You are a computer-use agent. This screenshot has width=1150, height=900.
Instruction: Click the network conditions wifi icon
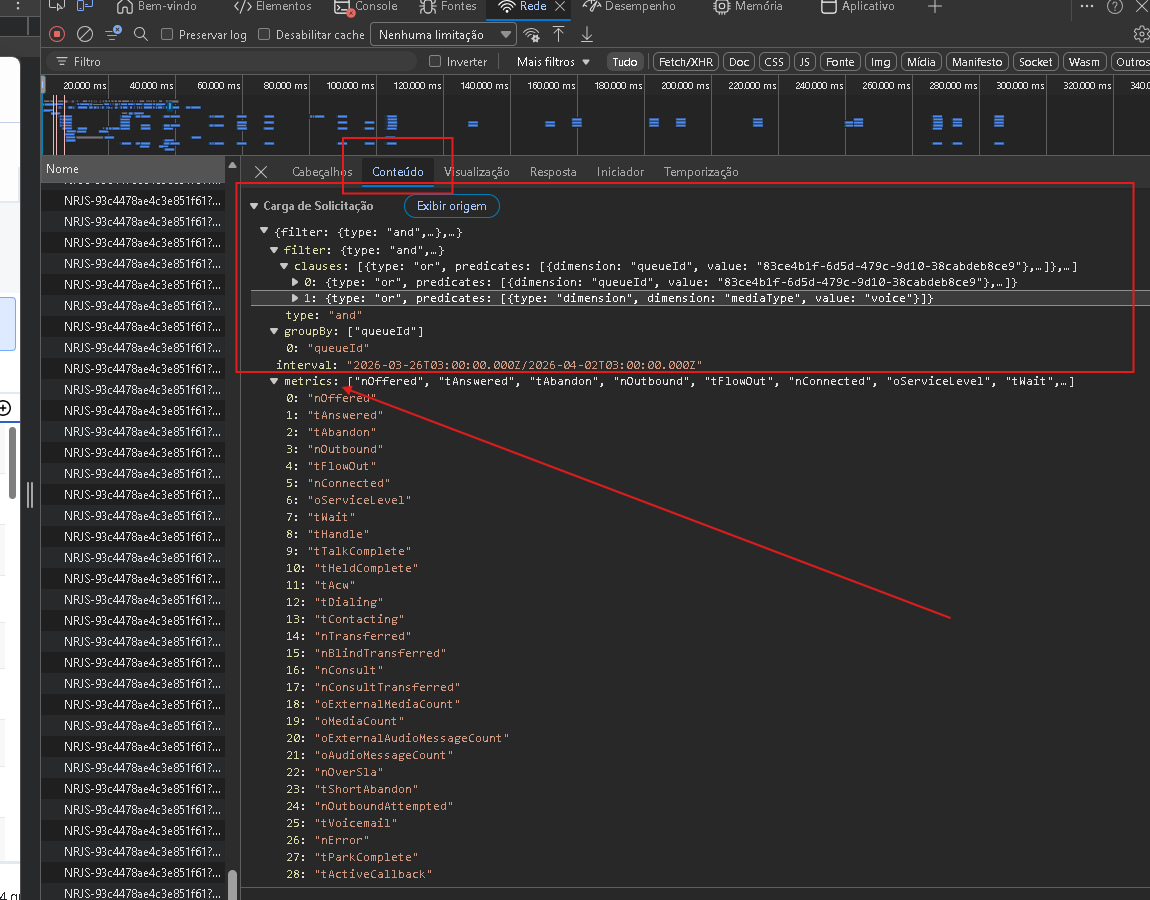tap(532, 35)
